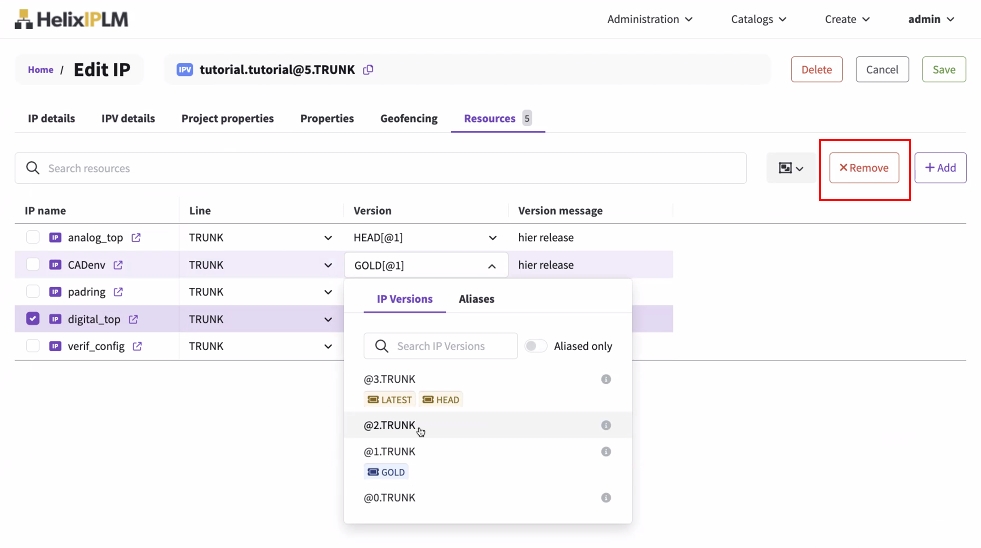981x548 pixels.
Task: Click the HelixIPLM logo
Action: [x=71, y=19]
